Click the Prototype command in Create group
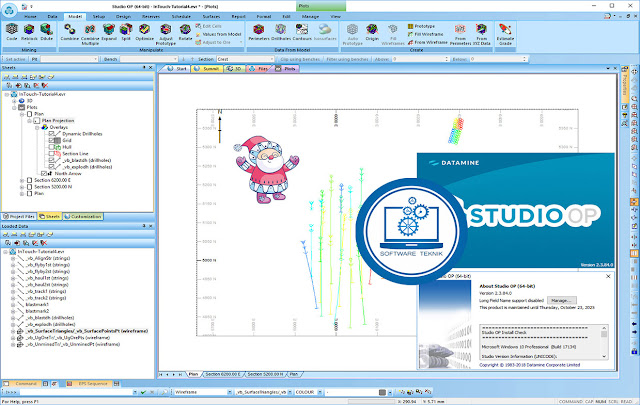This screenshot has height=405, width=640. coord(421,26)
